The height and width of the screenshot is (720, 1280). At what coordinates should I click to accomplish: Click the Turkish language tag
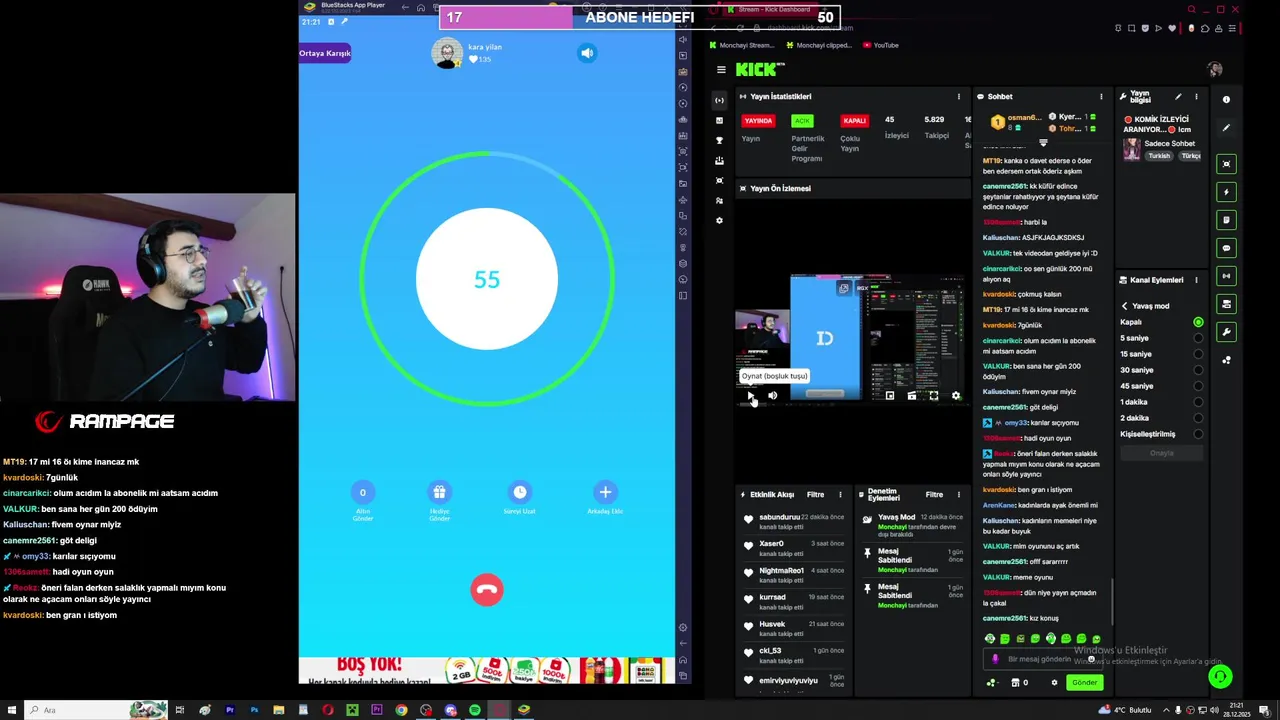click(1159, 156)
